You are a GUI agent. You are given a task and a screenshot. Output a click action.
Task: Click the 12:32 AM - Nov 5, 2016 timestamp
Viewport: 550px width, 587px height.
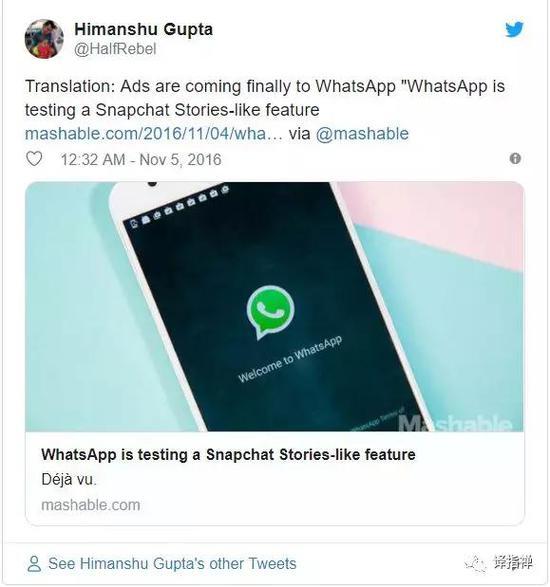point(141,159)
